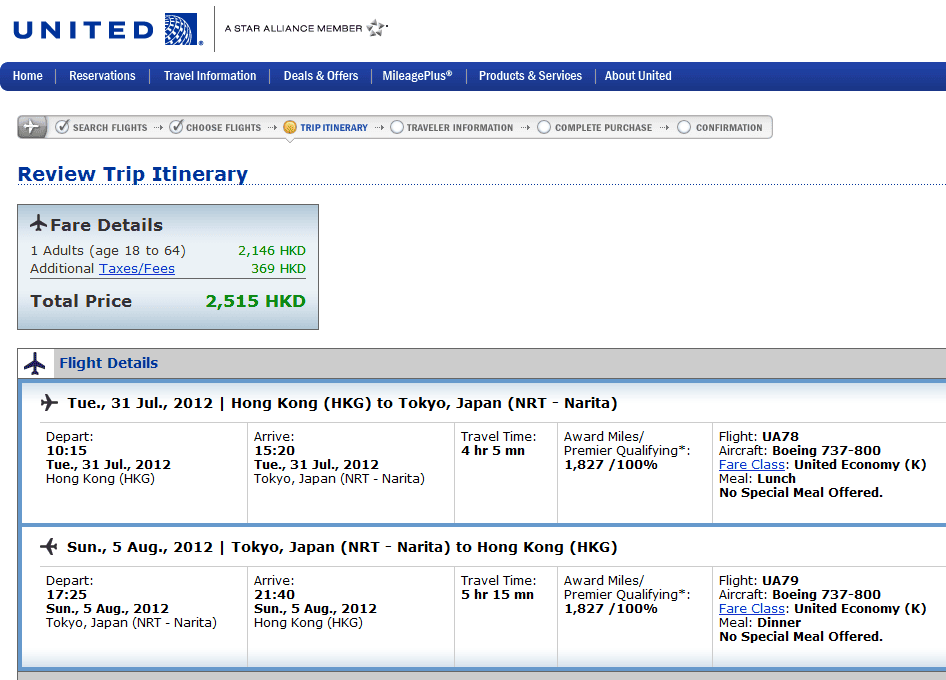Open Fare Class link for flight UA79

click(x=752, y=609)
